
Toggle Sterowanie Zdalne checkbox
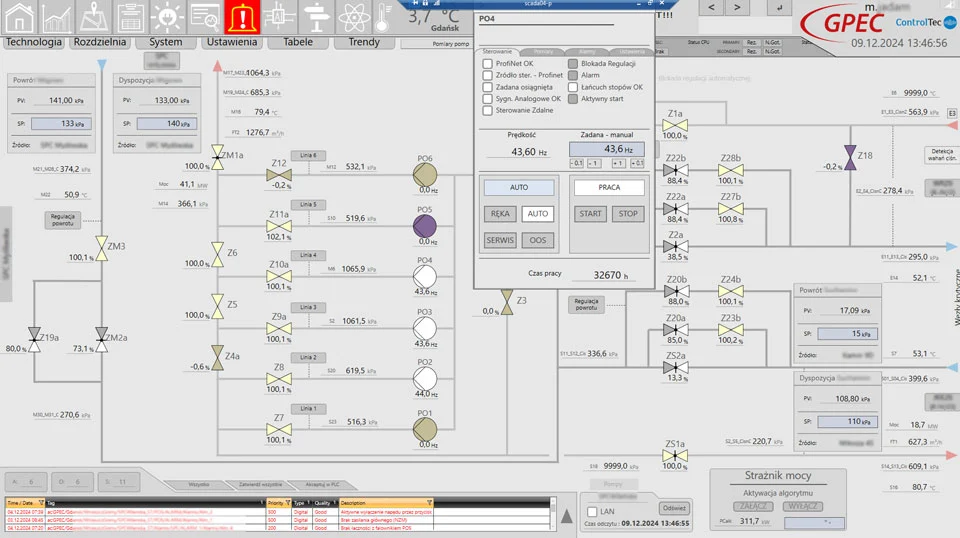[487, 111]
